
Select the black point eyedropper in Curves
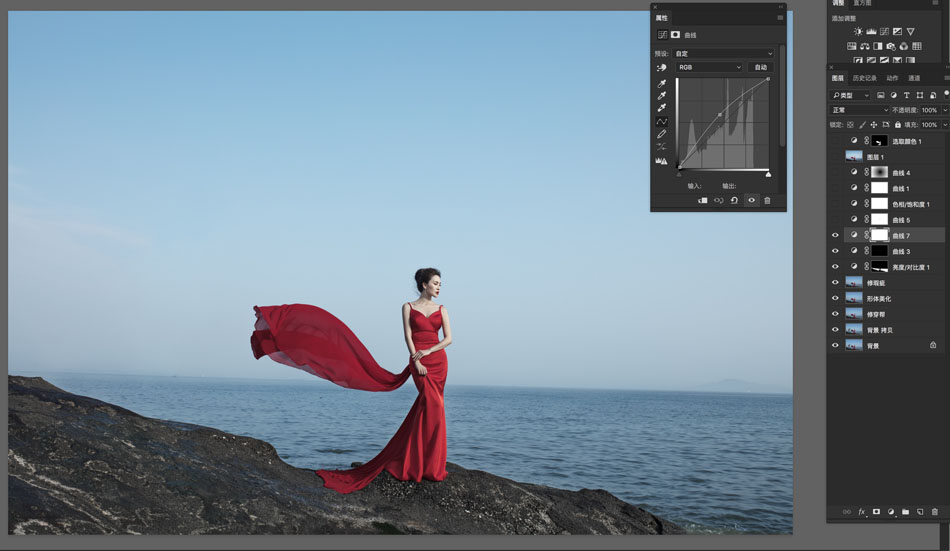[662, 83]
